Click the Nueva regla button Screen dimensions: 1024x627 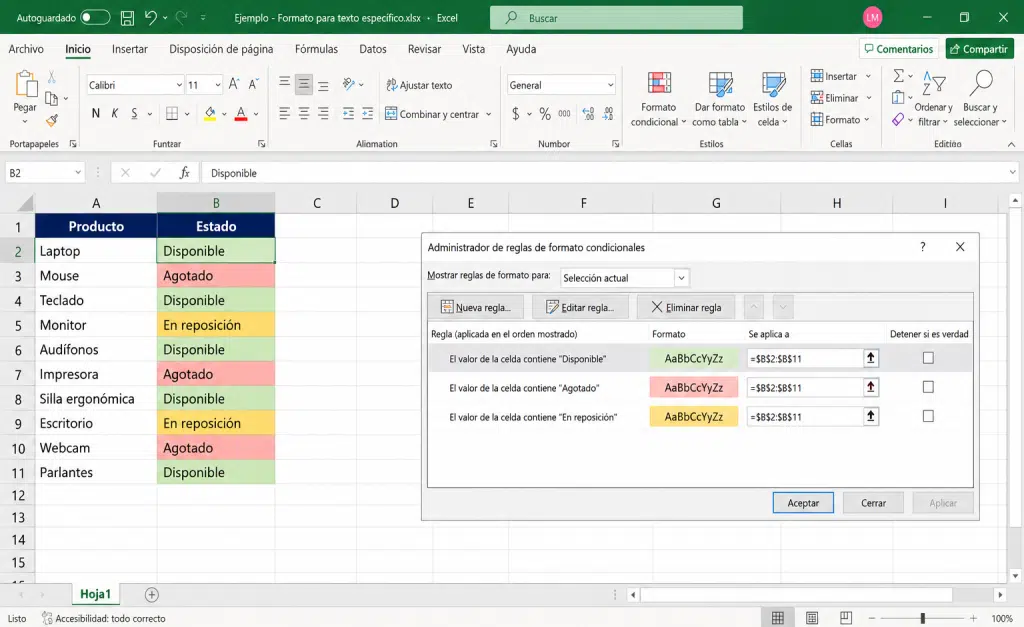478,307
